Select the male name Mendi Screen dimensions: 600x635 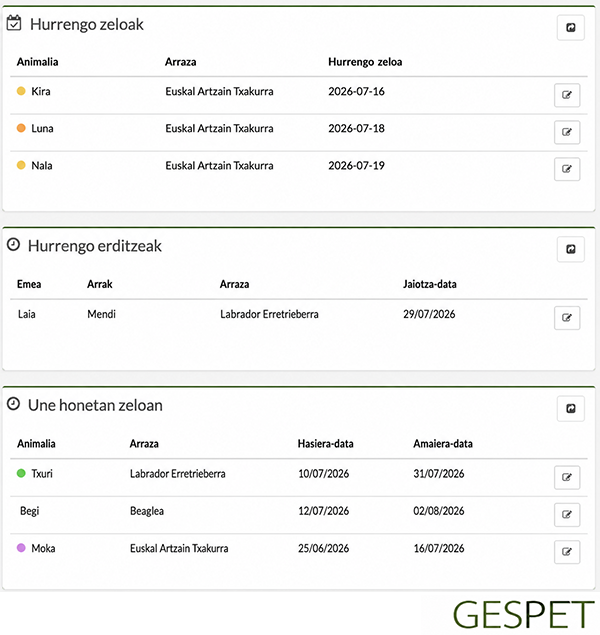point(101,314)
